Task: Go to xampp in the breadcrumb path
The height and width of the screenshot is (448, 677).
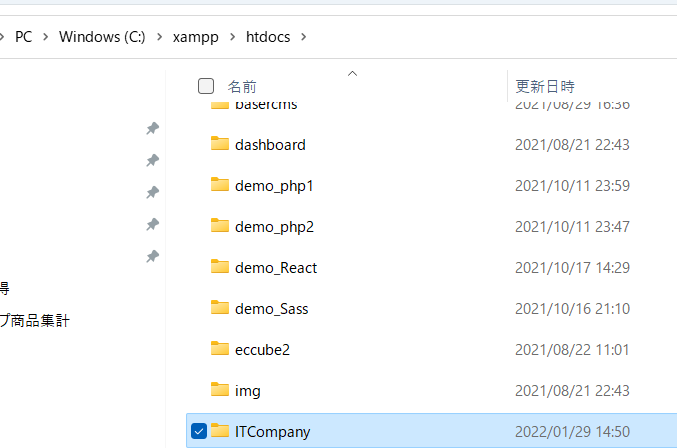Action: pos(196,37)
